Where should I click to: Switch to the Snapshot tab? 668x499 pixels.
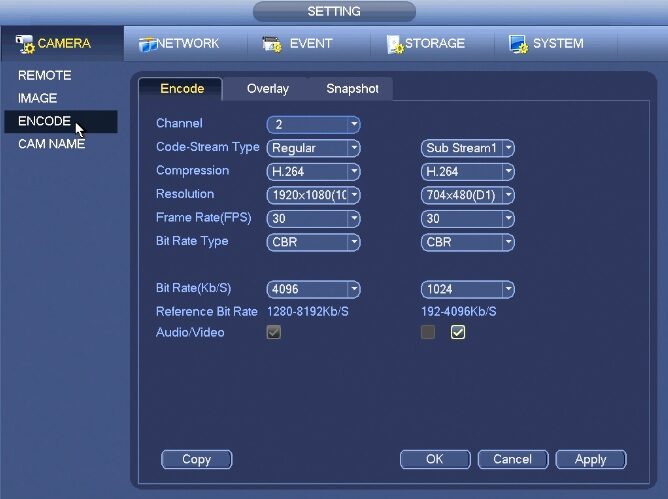click(352, 89)
